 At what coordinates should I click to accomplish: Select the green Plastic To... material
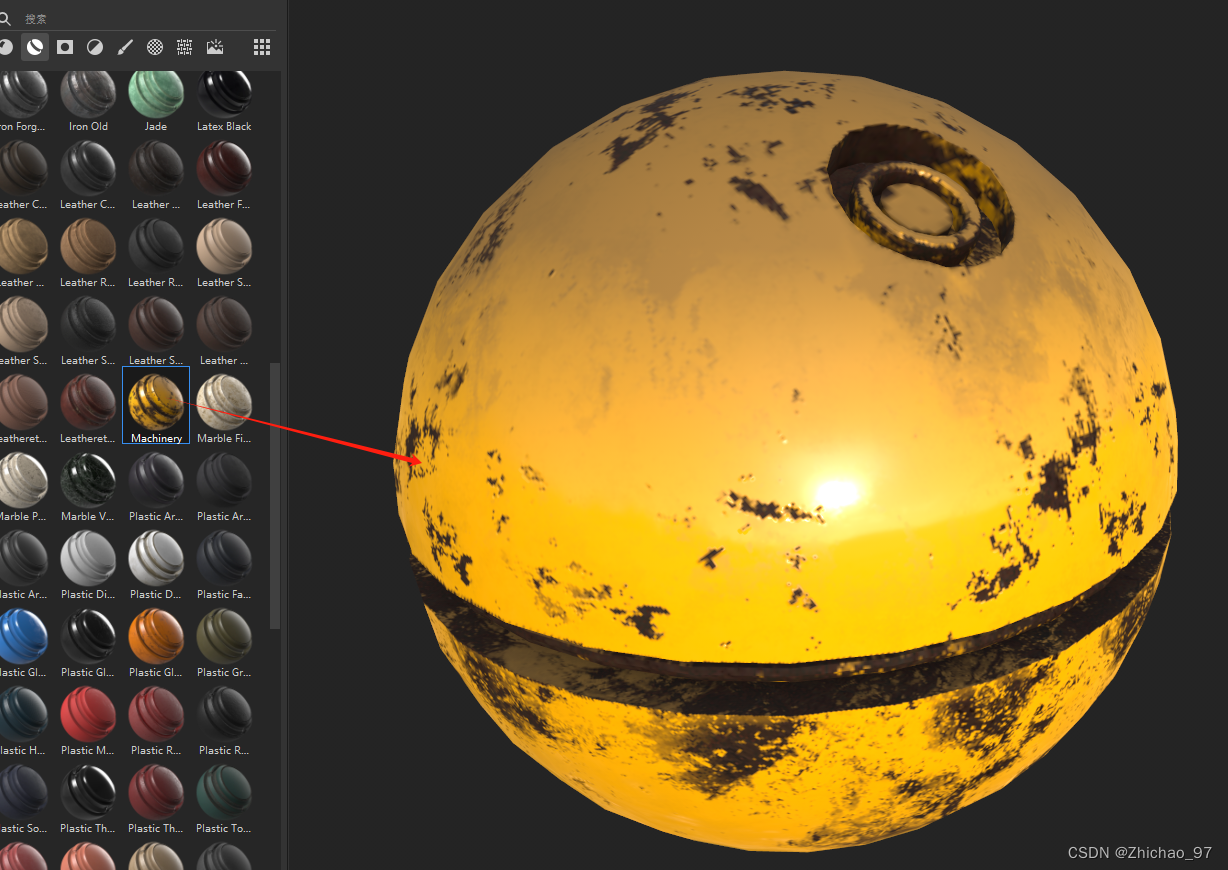[x=224, y=800]
